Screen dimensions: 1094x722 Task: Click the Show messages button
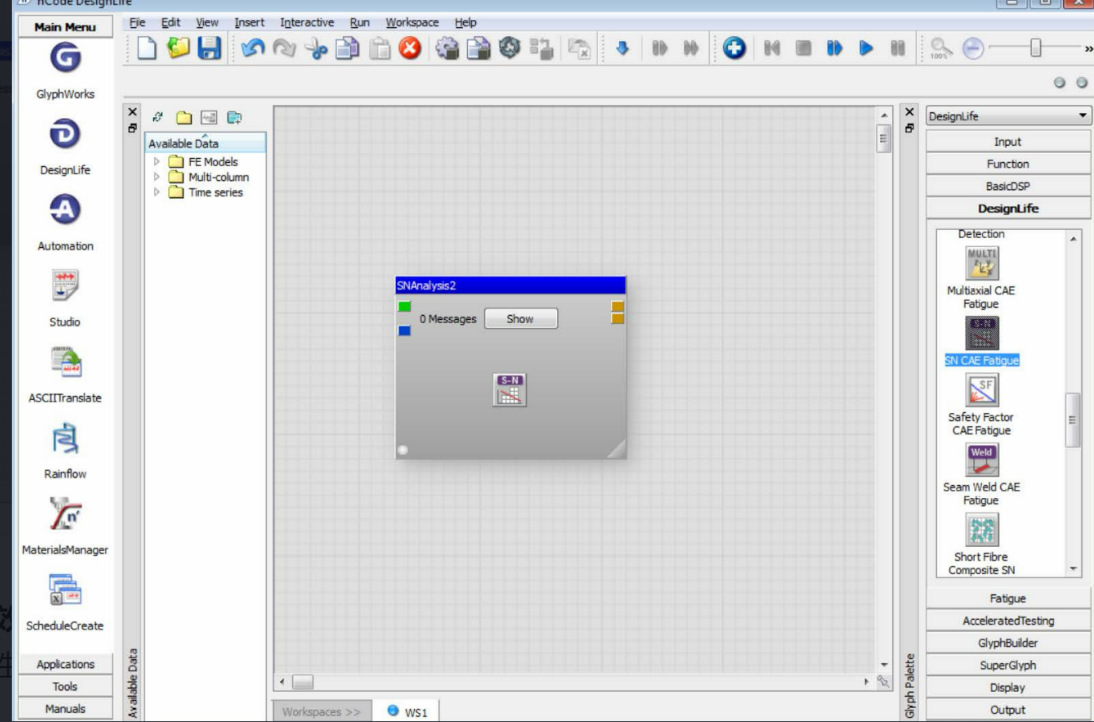point(520,319)
